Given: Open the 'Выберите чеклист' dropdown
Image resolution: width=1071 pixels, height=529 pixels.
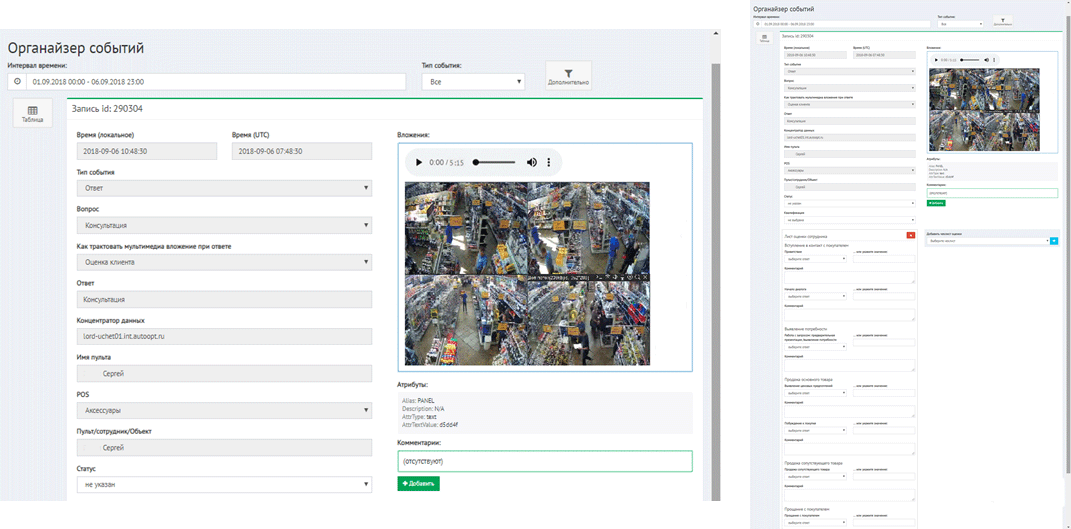Looking at the screenshot, I should [986, 241].
